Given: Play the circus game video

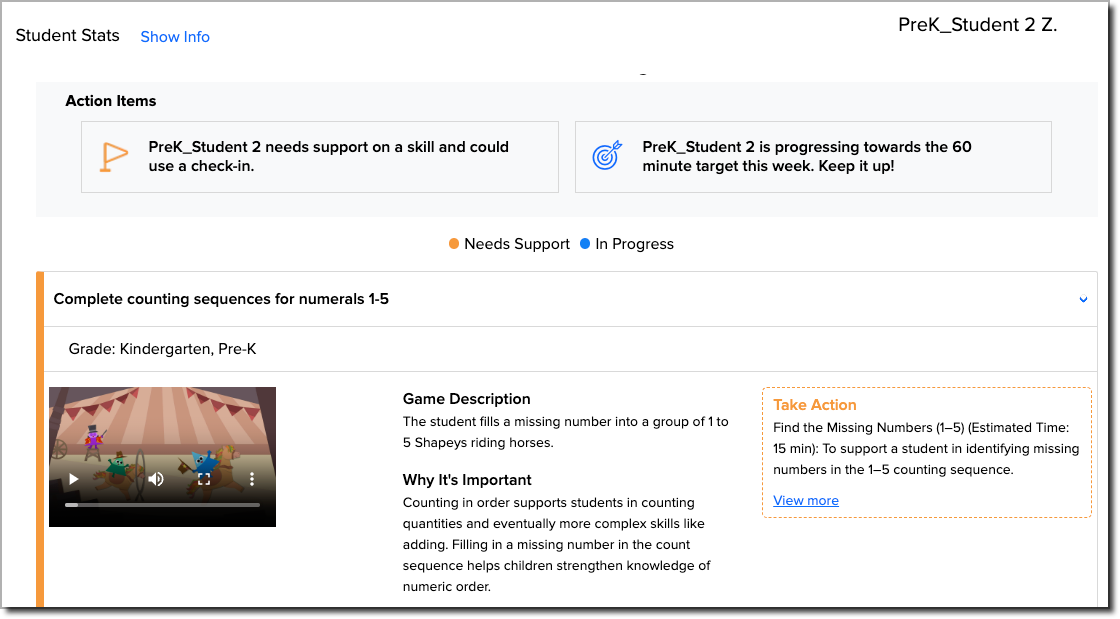Looking at the screenshot, I should point(74,479).
